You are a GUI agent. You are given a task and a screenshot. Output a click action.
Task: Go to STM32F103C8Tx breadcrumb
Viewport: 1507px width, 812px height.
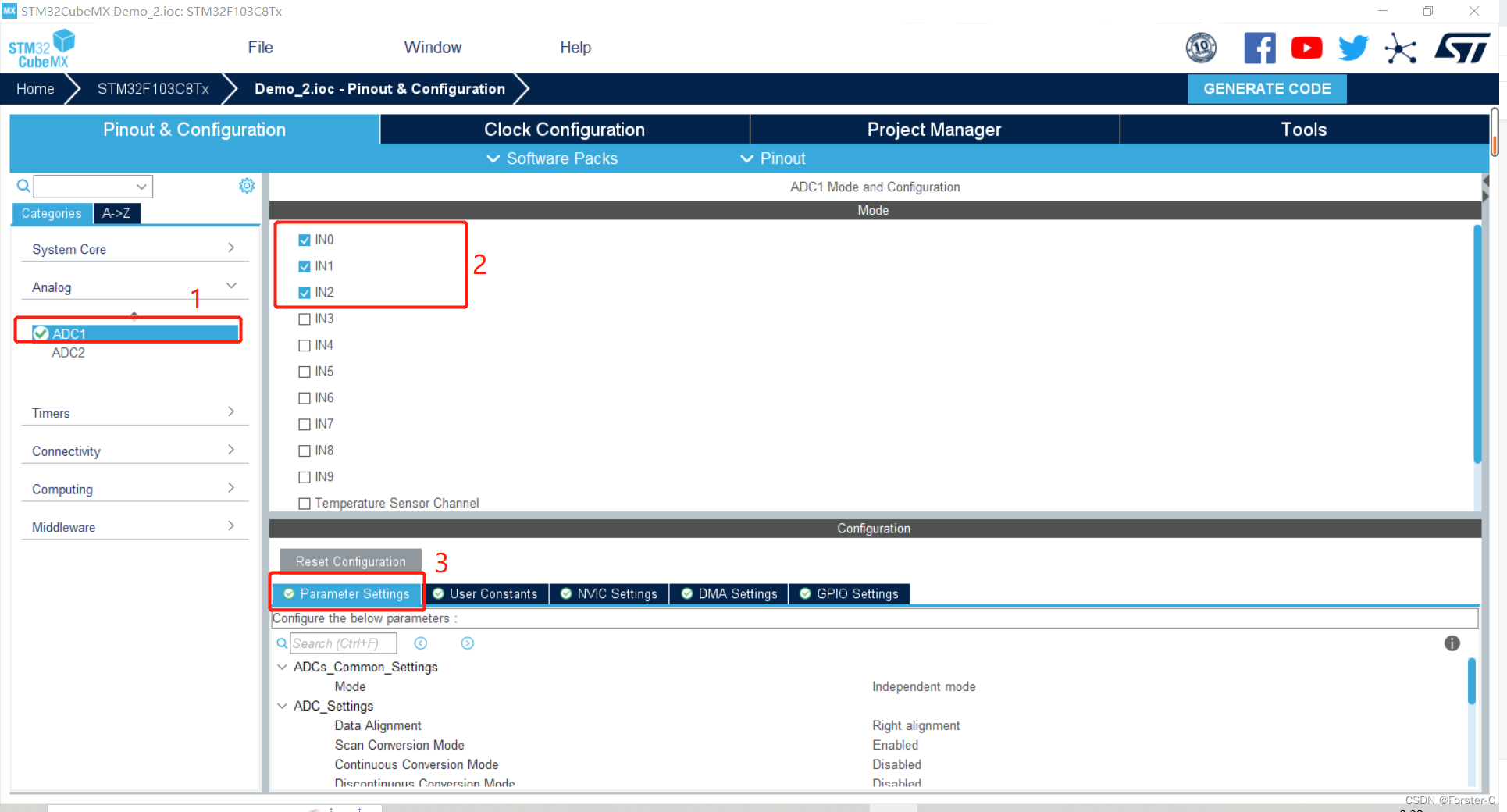click(153, 88)
